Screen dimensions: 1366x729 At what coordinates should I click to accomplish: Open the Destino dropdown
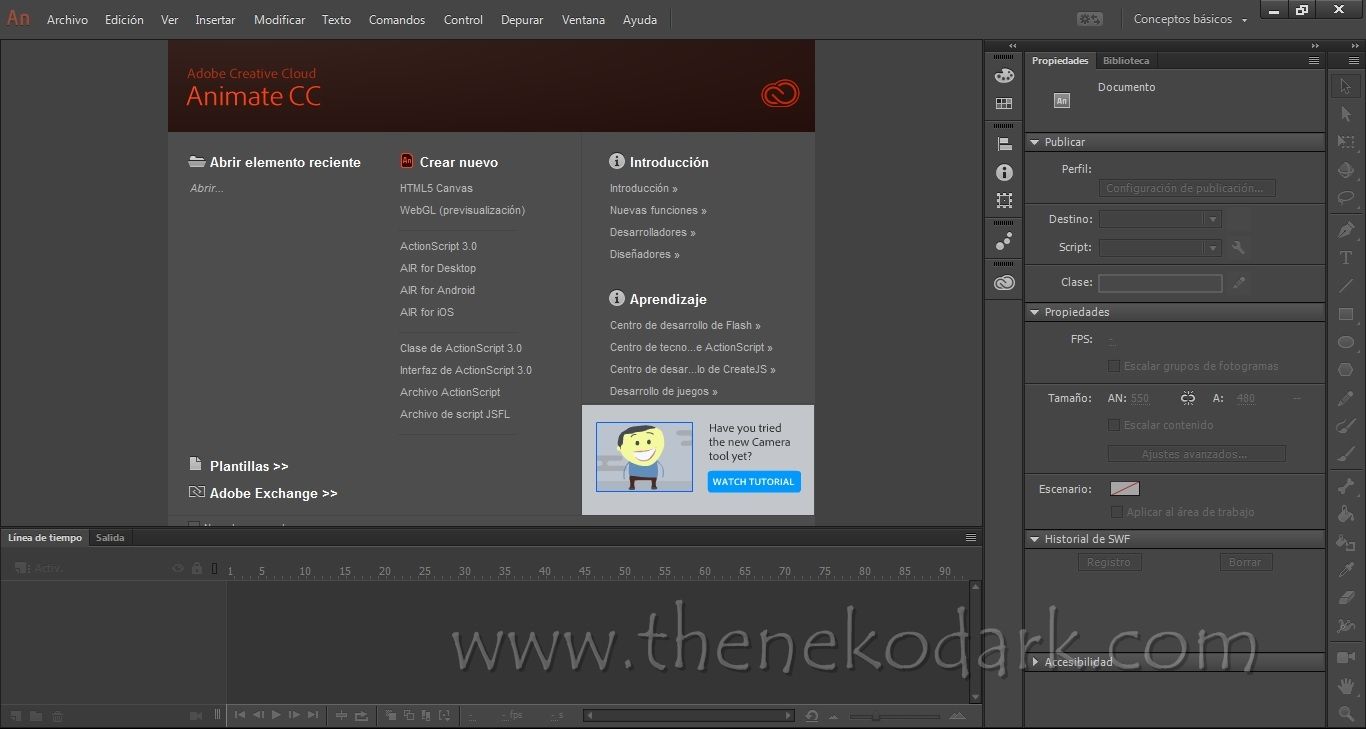point(1160,219)
